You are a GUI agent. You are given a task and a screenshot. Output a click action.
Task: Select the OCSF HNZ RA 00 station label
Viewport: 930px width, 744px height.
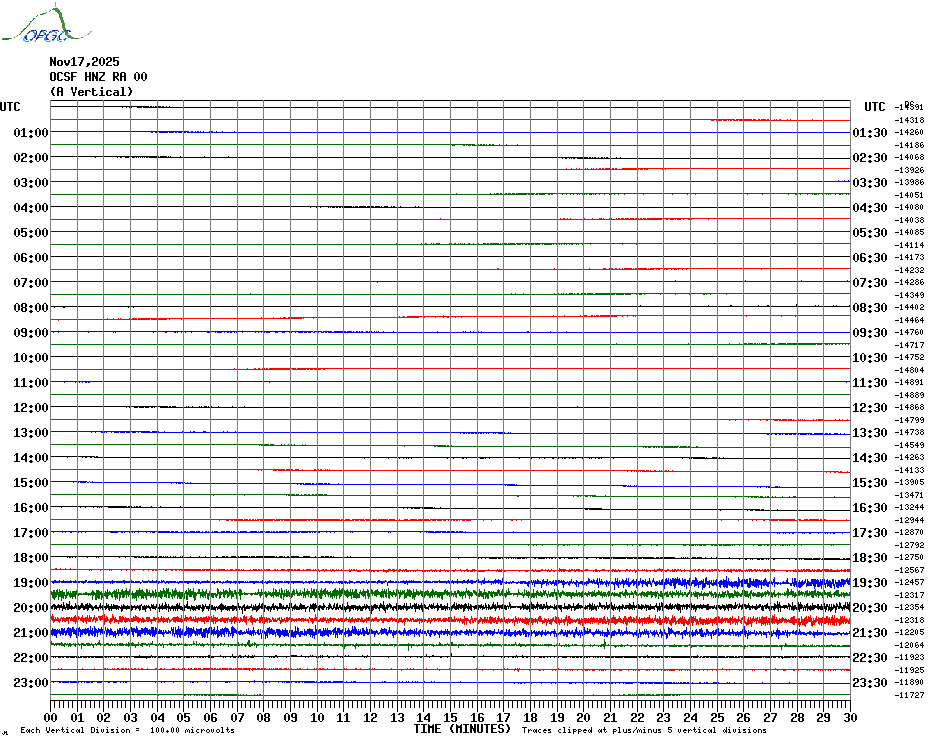[98, 77]
